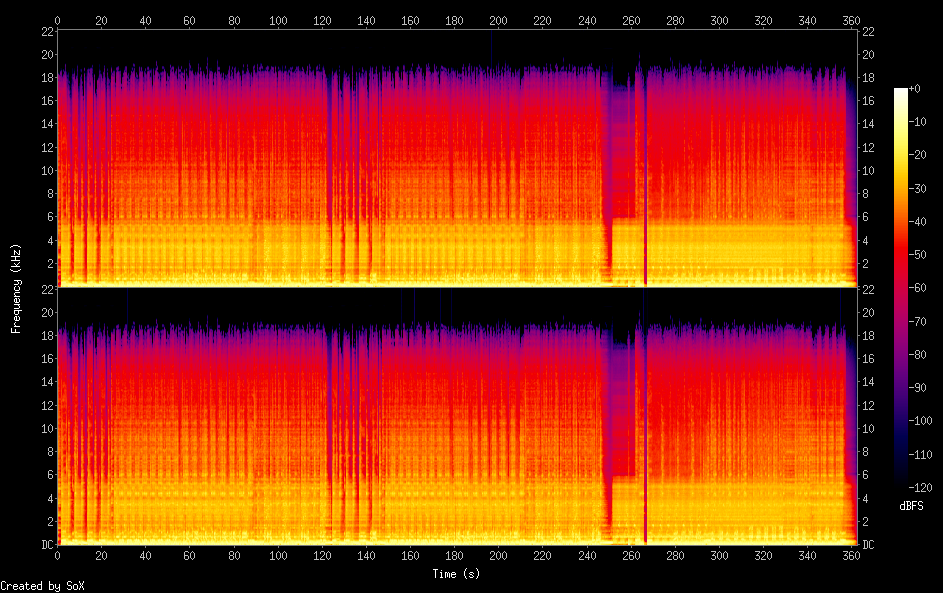
Task: Click the 'DC' label at the bottom-left corner
Action: [45, 544]
